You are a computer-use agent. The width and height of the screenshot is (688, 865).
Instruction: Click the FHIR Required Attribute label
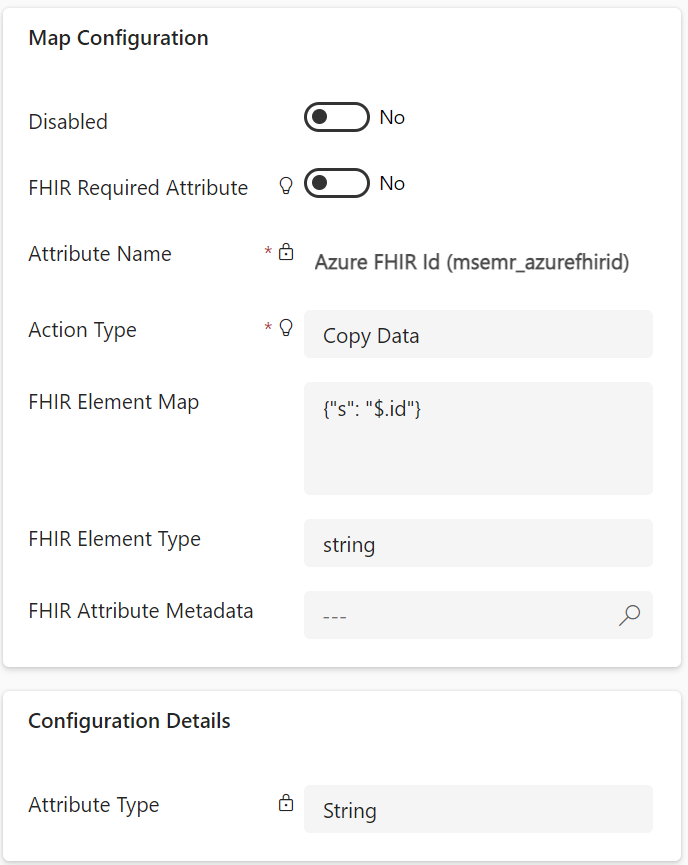click(x=138, y=188)
